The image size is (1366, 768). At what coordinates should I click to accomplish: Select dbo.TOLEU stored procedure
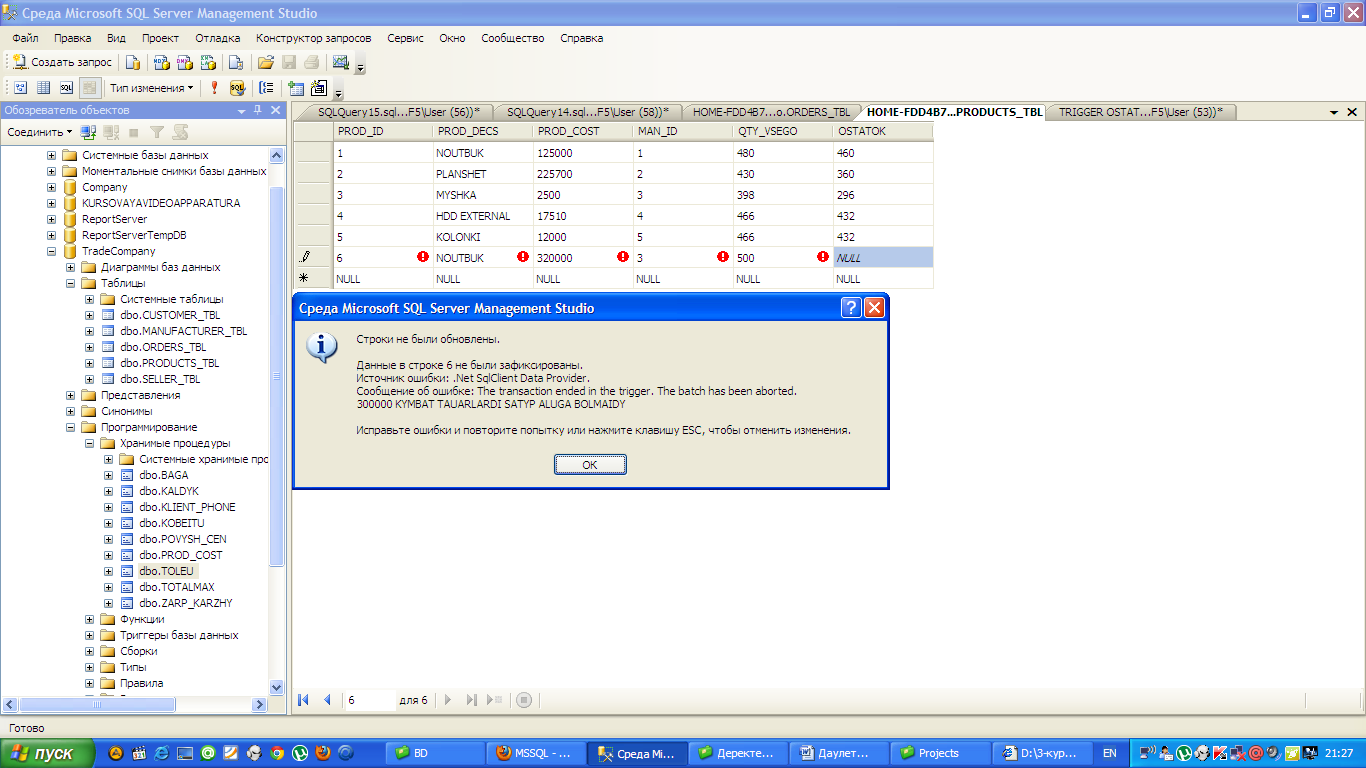pos(166,571)
